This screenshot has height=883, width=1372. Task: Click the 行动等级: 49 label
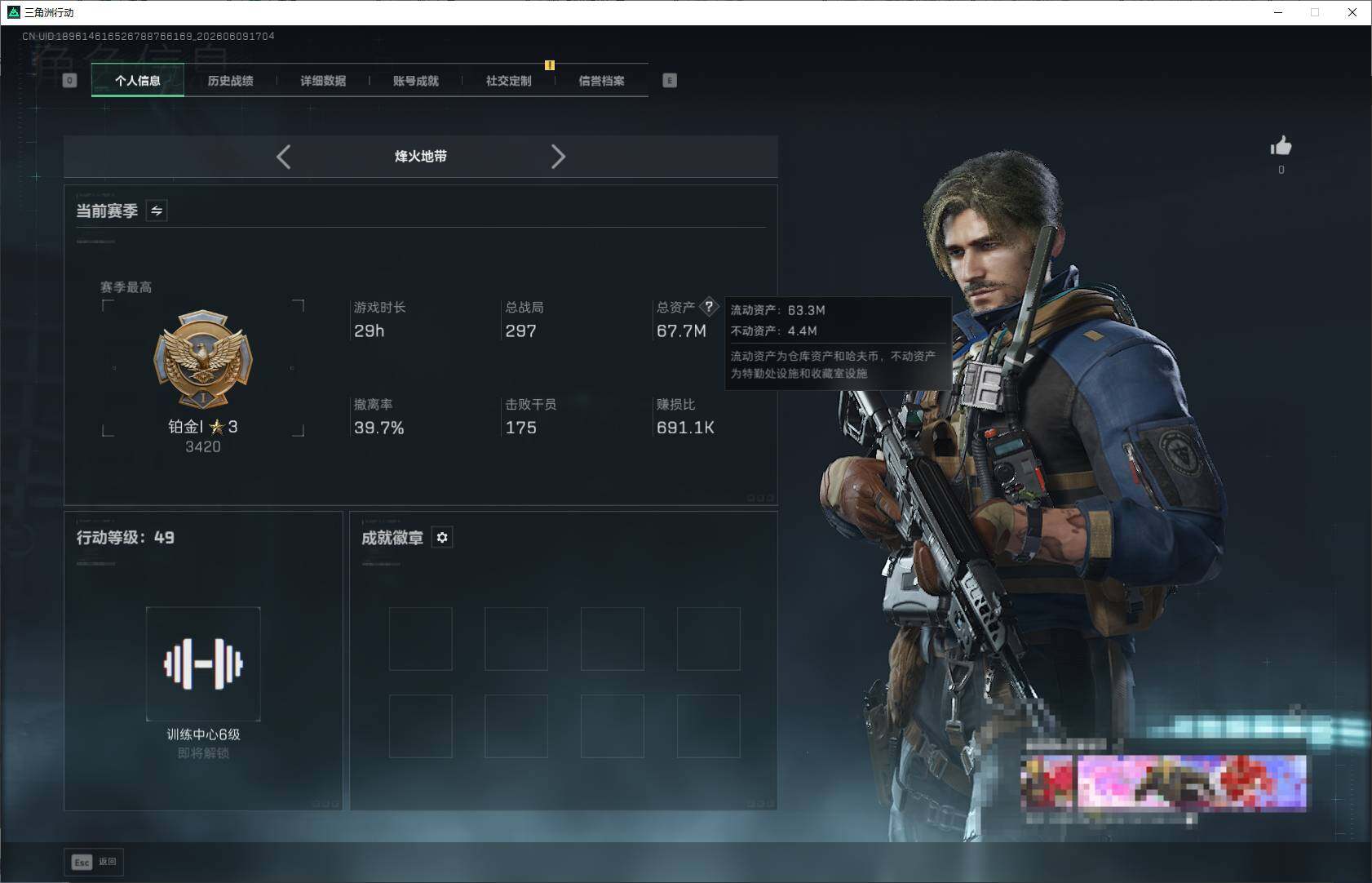tap(126, 537)
